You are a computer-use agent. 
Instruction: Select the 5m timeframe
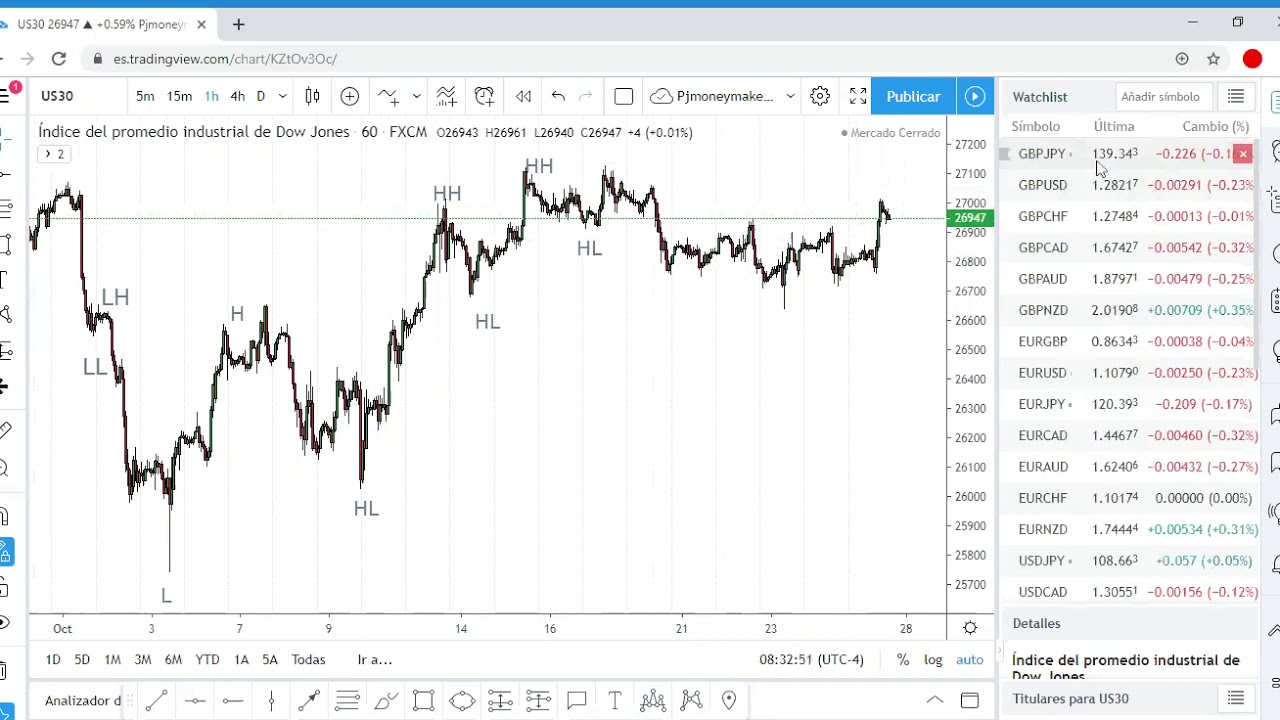point(145,96)
